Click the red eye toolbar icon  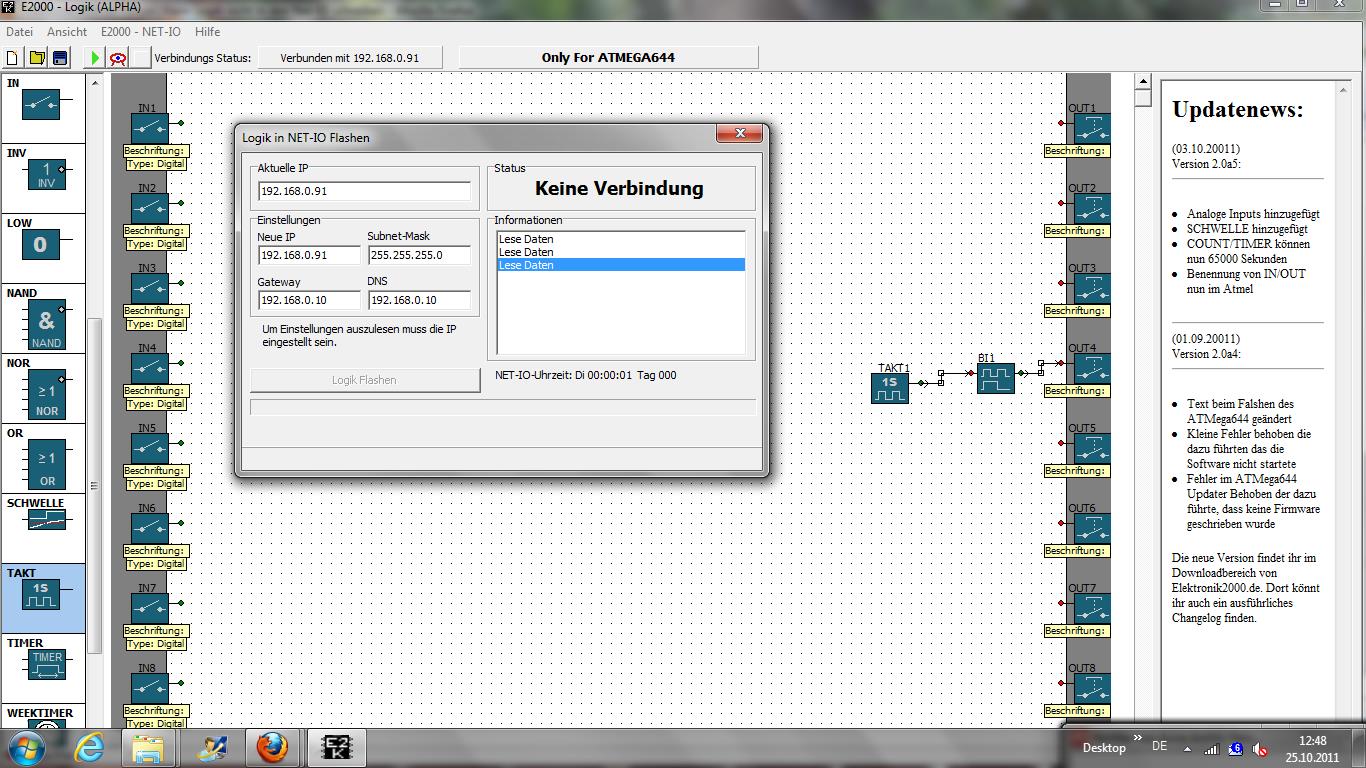coord(118,58)
